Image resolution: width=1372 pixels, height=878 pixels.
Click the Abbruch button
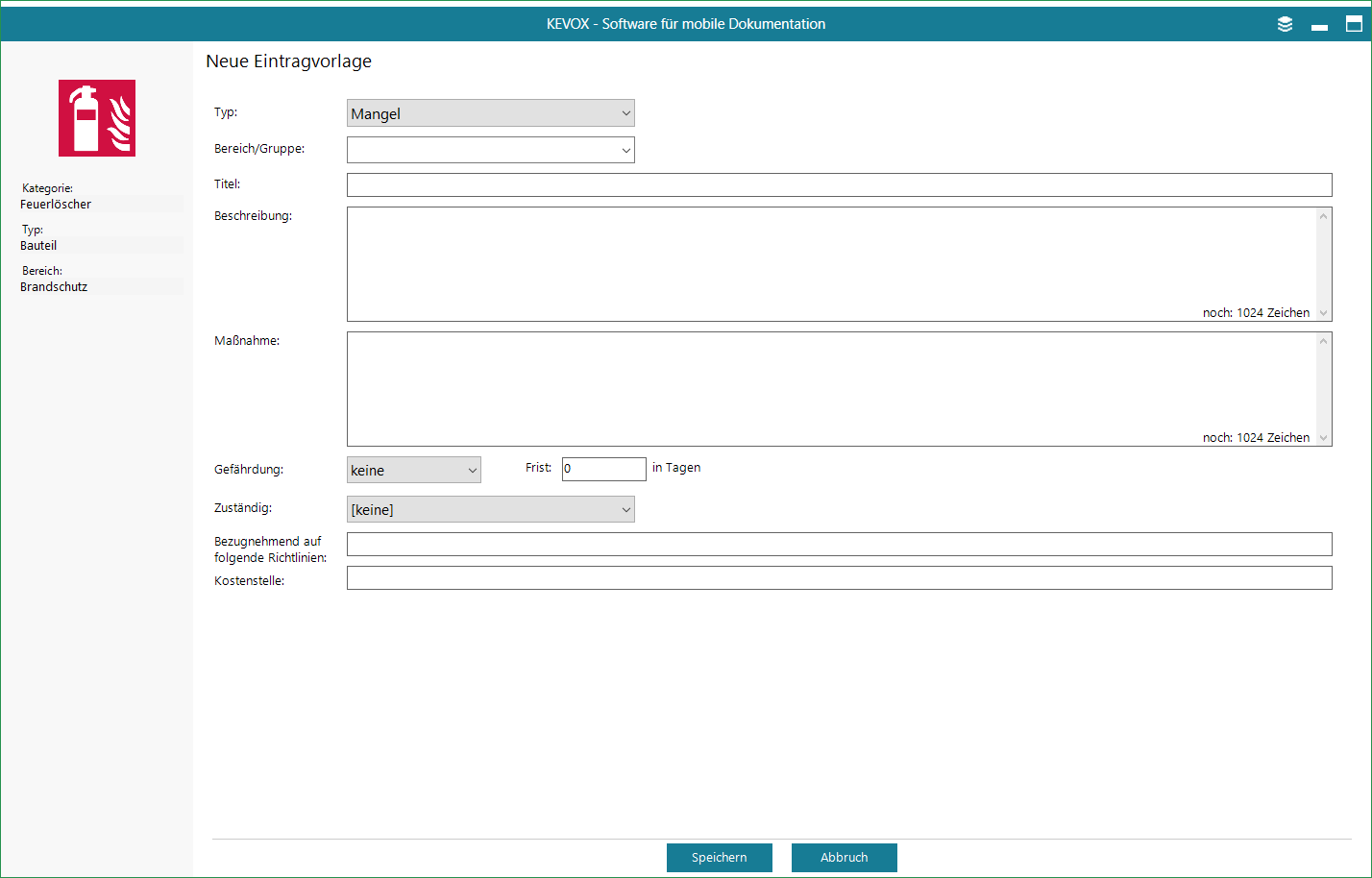coord(845,858)
